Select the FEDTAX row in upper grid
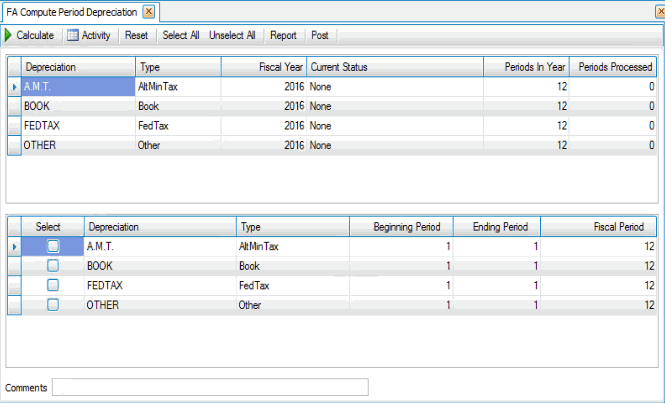The height and width of the screenshot is (403, 665). (x=78, y=126)
